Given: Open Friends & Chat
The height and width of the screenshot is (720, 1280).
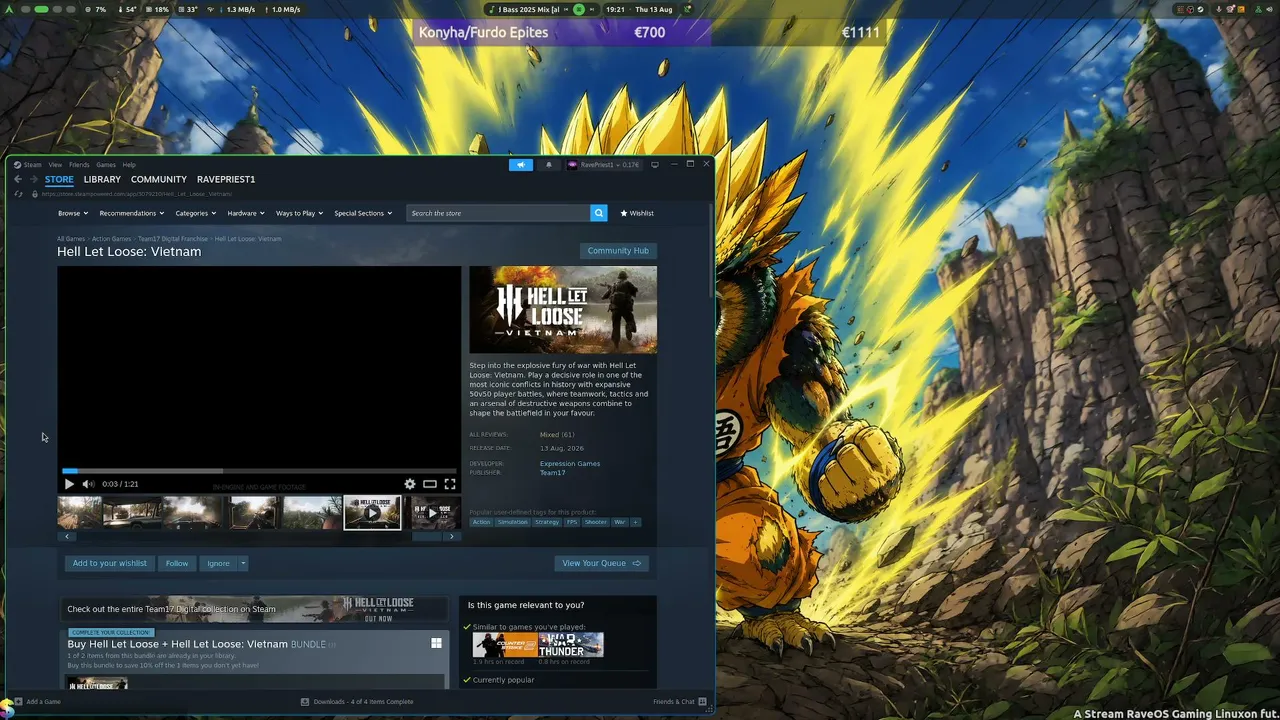Looking at the screenshot, I should tap(680, 702).
